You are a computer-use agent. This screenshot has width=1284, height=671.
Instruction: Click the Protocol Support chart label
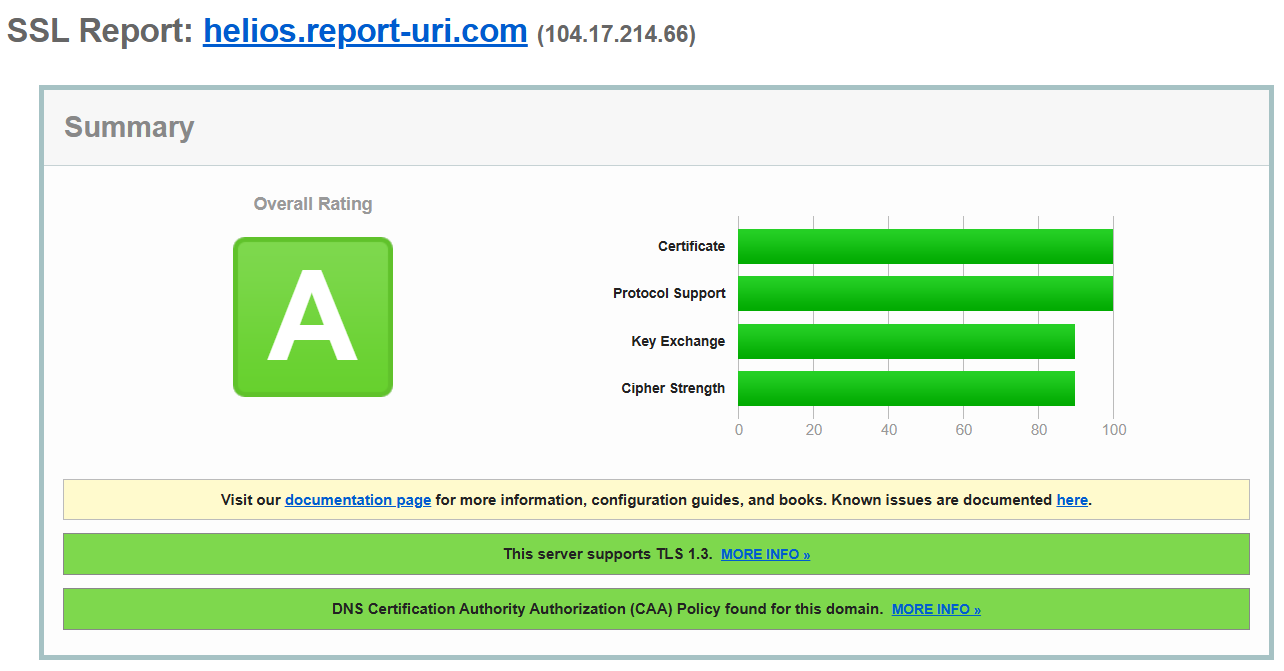pyautogui.click(x=669, y=294)
